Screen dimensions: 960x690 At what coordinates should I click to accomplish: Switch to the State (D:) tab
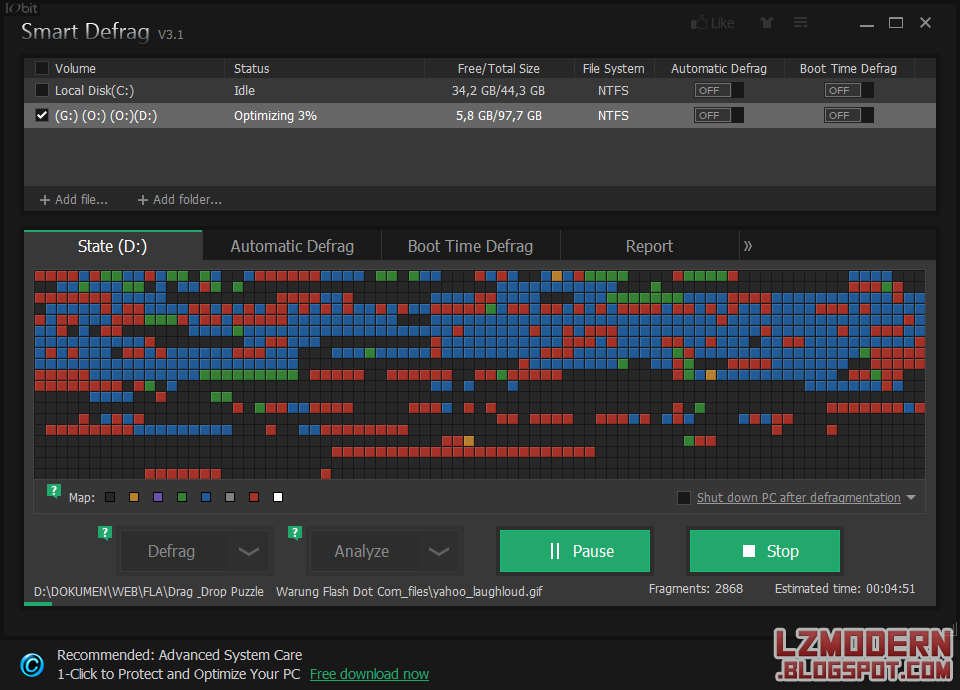coord(113,246)
